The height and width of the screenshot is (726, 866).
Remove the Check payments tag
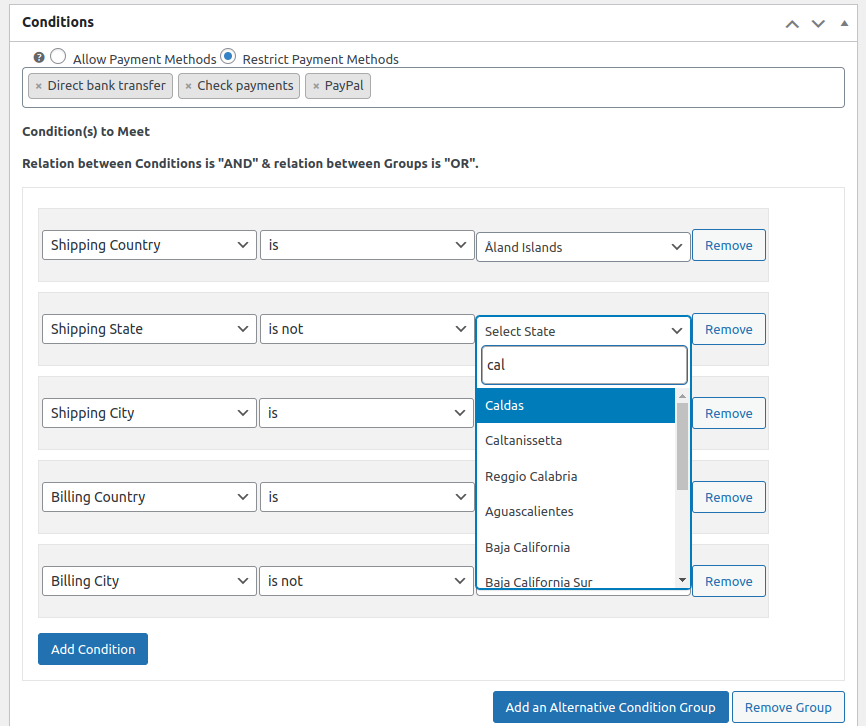(188, 86)
